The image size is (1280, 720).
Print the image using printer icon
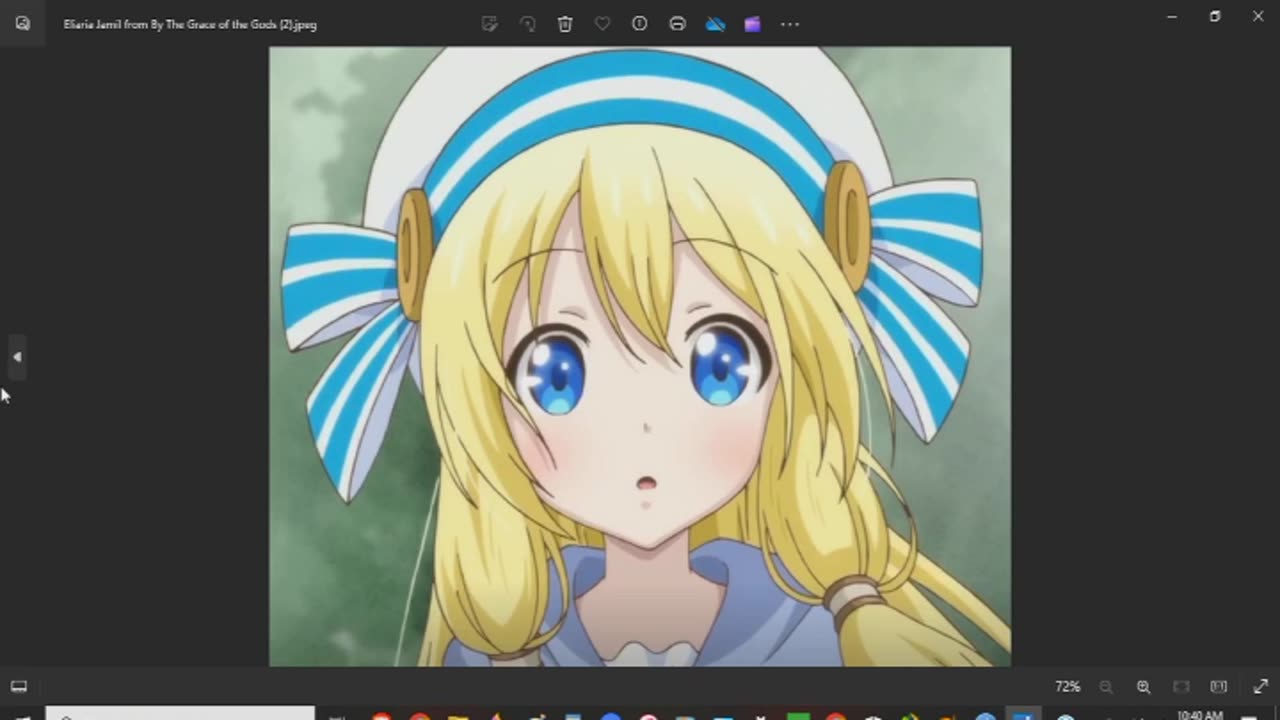pyautogui.click(x=677, y=24)
